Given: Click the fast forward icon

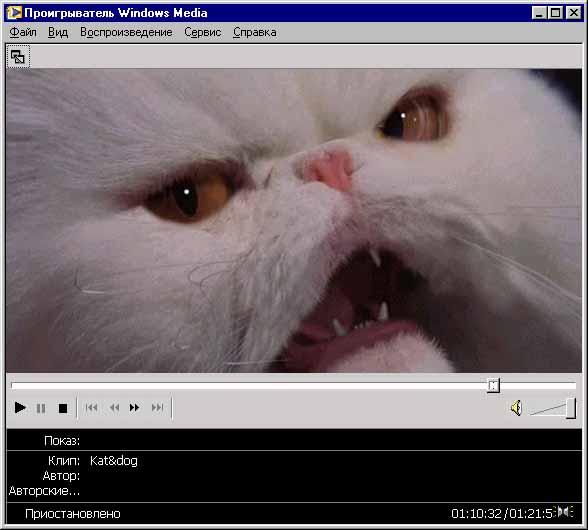Looking at the screenshot, I should coord(135,407).
